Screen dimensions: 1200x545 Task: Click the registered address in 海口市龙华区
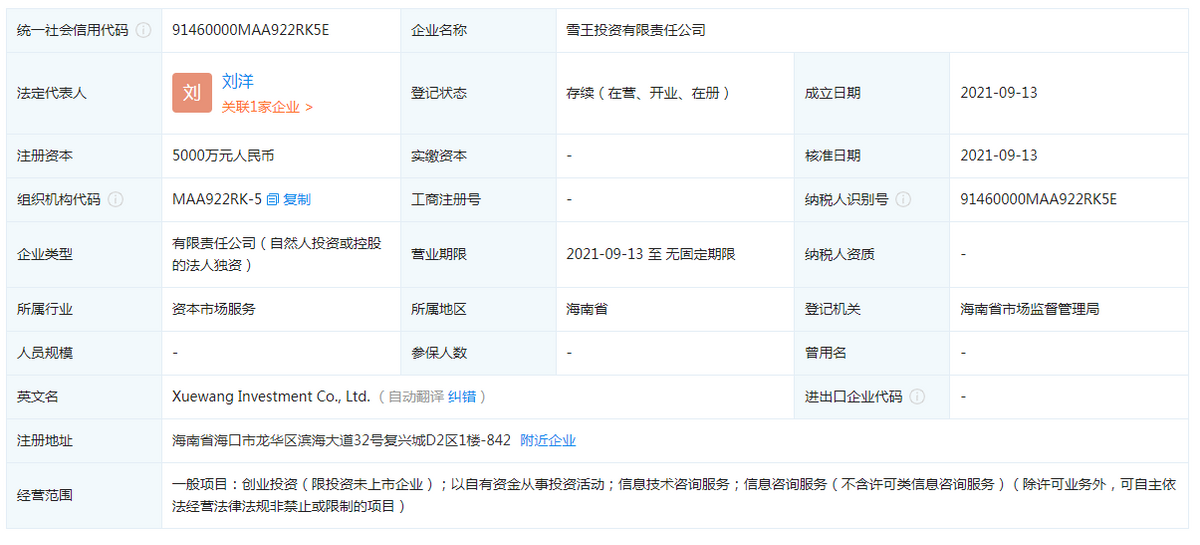(x=341, y=441)
